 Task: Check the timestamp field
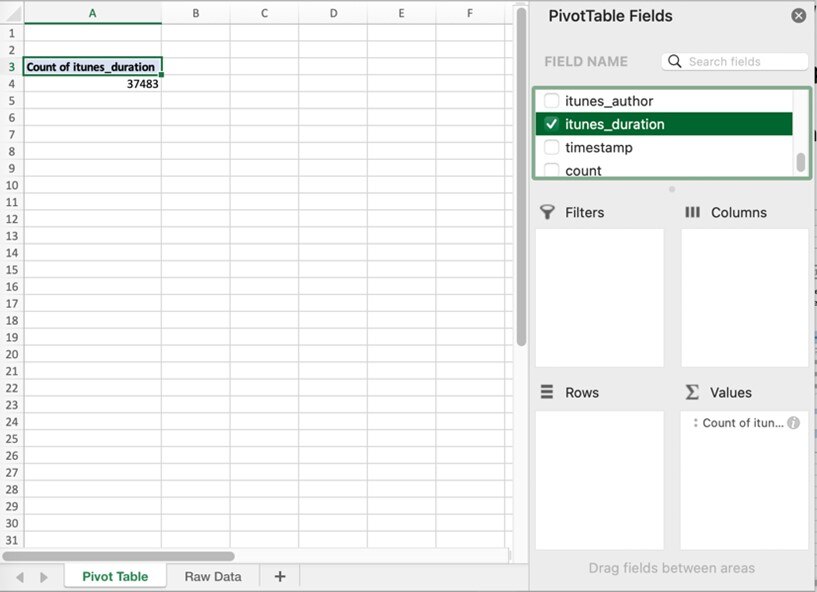point(551,147)
